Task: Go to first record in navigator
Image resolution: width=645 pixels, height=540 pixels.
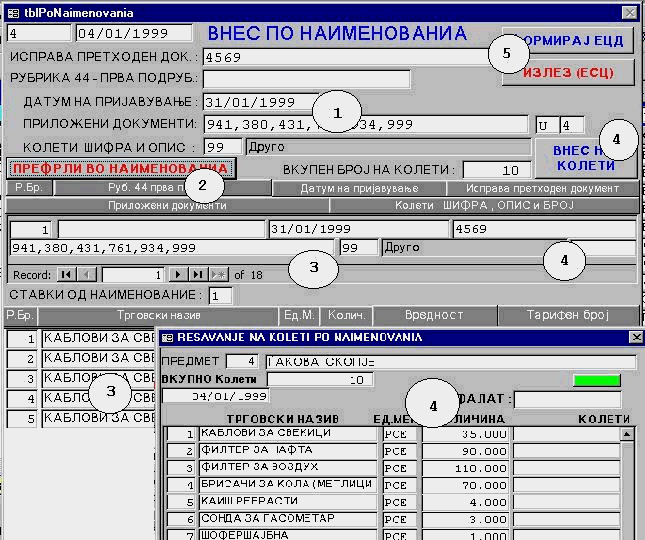Action: click(66, 274)
